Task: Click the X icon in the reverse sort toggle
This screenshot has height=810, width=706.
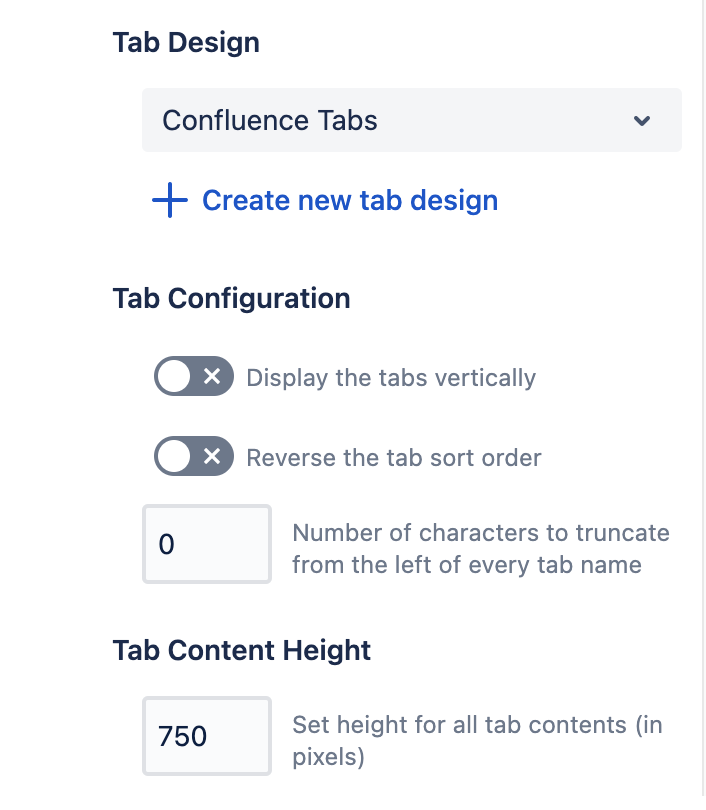Action: (x=212, y=457)
